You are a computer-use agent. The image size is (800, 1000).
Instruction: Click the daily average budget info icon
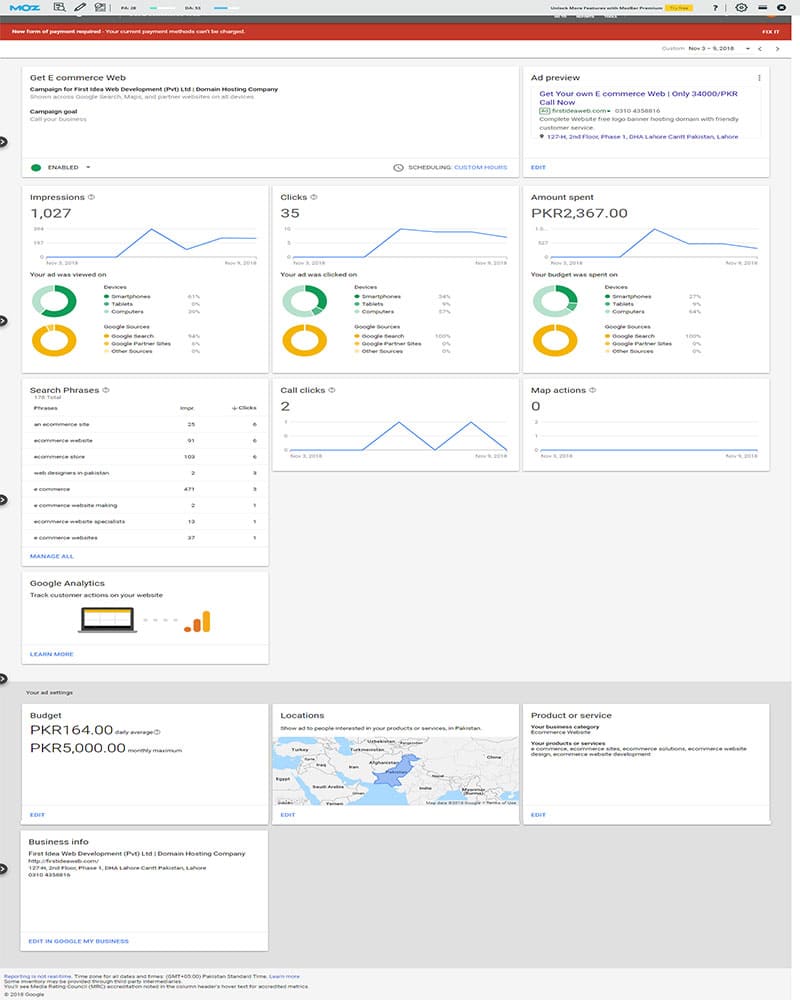coord(157,732)
